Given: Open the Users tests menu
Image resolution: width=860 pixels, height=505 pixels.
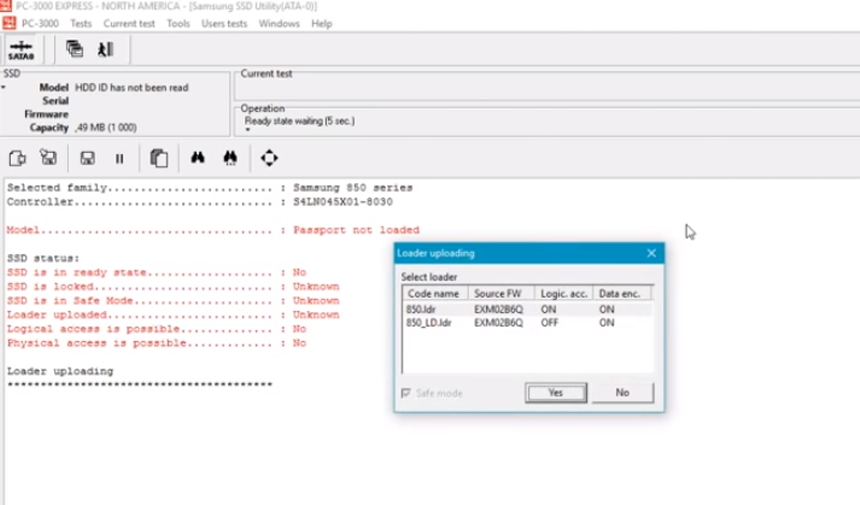Looking at the screenshot, I should 224,24.
